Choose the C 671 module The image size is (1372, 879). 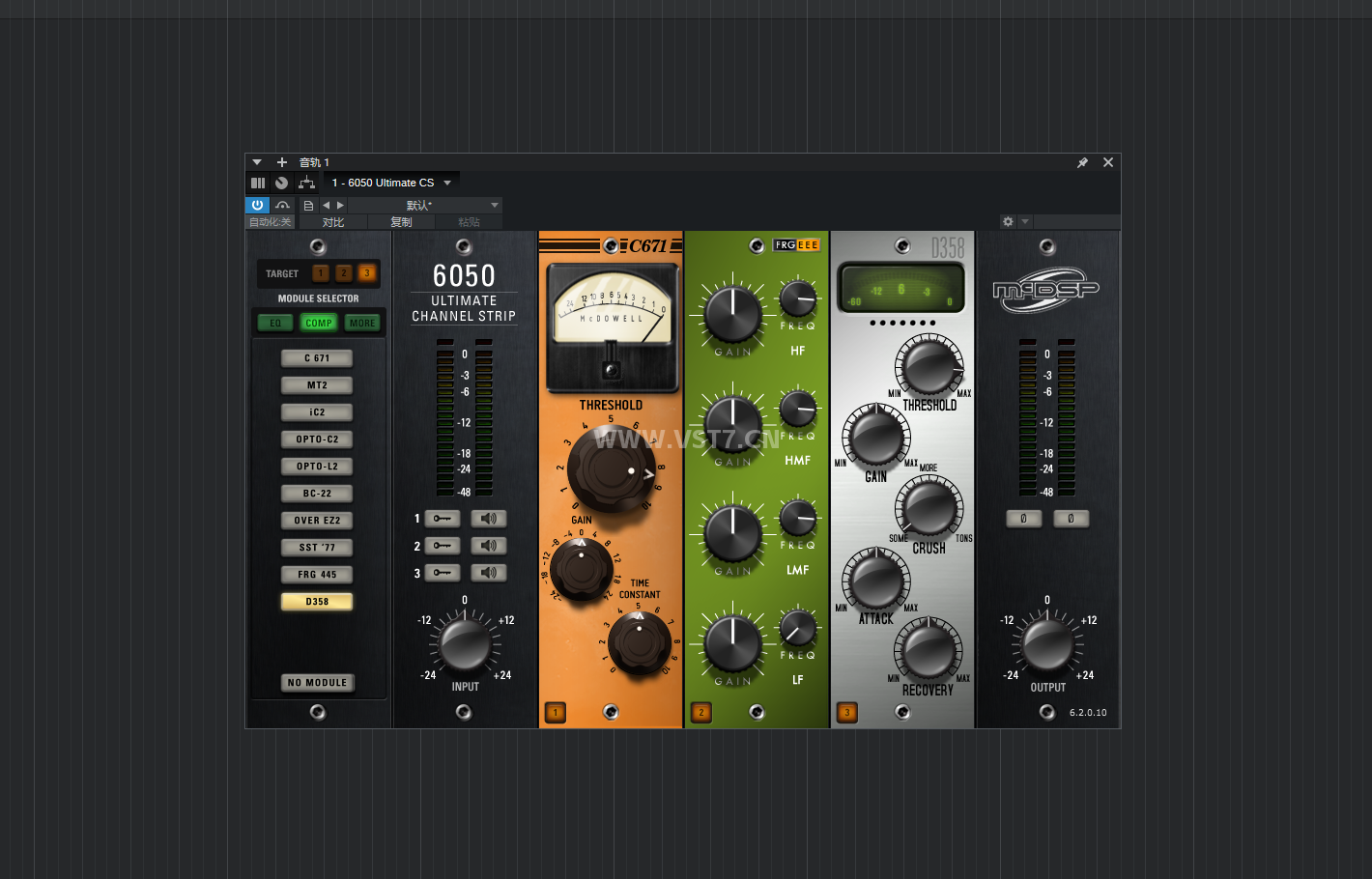point(317,358)
